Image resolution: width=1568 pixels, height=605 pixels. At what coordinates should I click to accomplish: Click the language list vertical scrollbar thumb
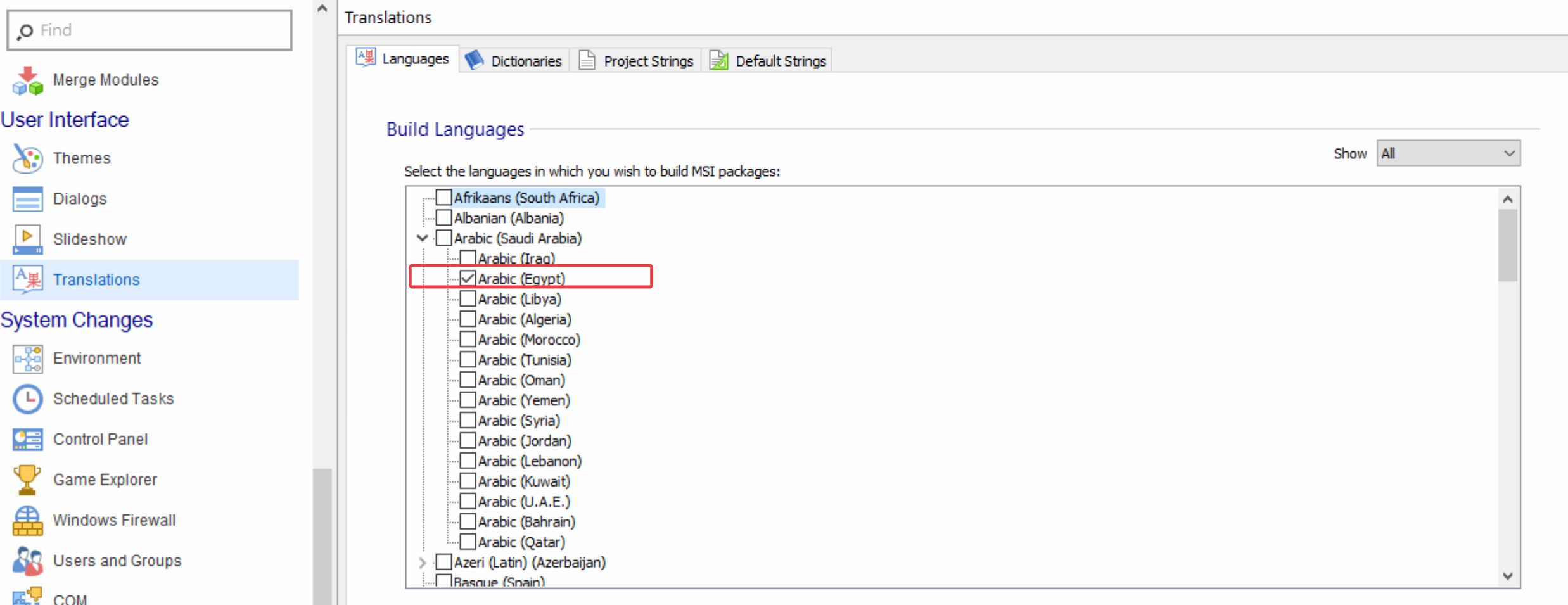click(1507, 246)
